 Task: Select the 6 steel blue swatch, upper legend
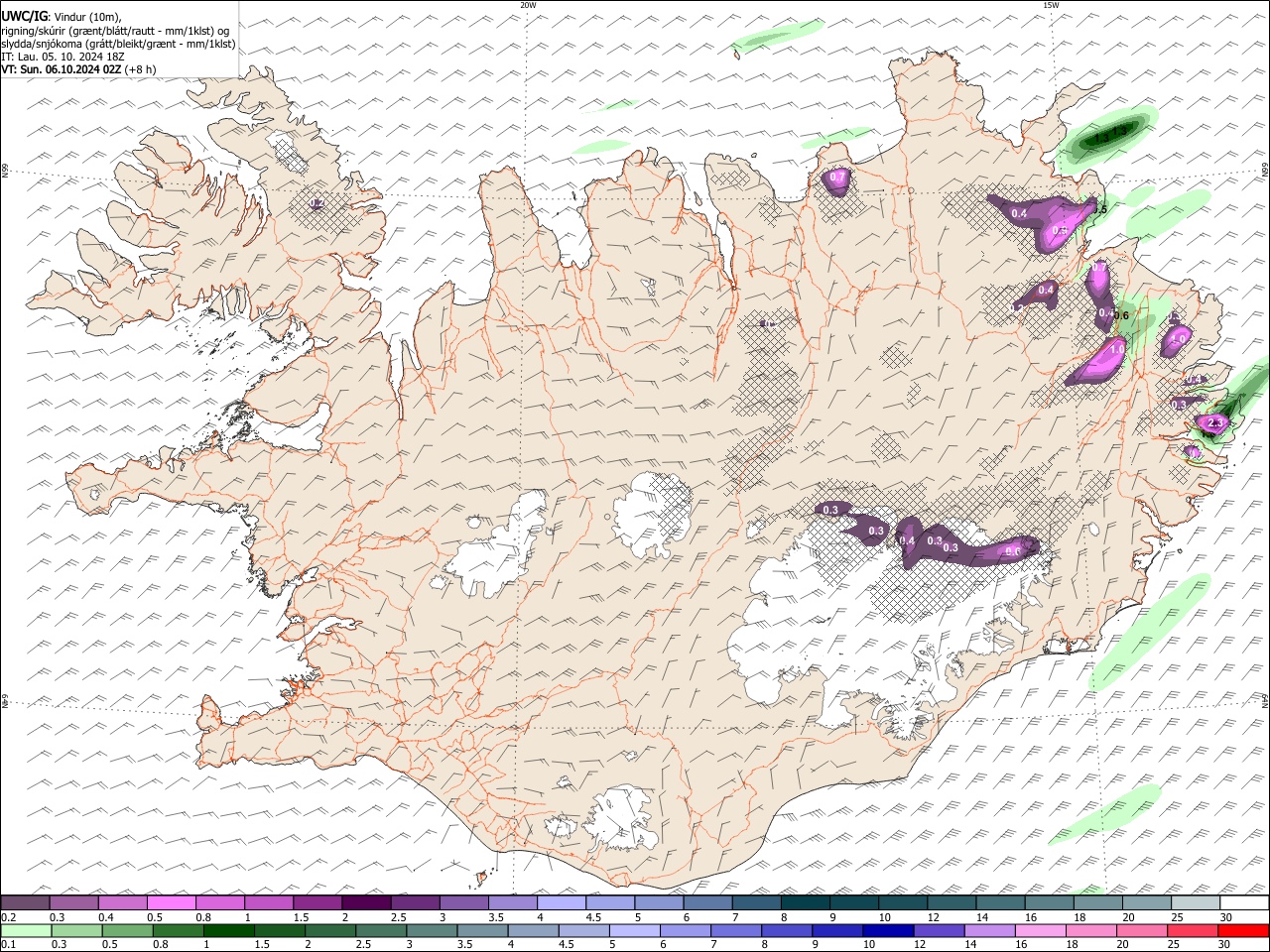705,902
